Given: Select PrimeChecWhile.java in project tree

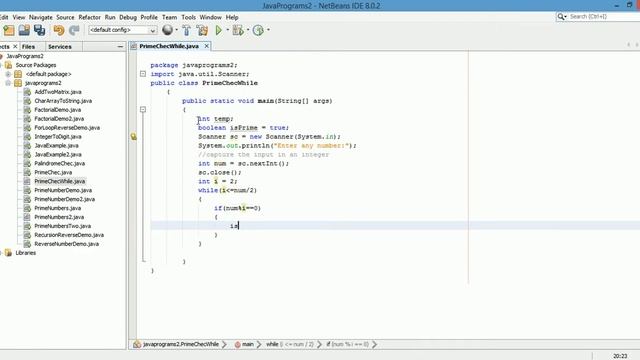Looking at the screenshot, I should click(60, 181).
